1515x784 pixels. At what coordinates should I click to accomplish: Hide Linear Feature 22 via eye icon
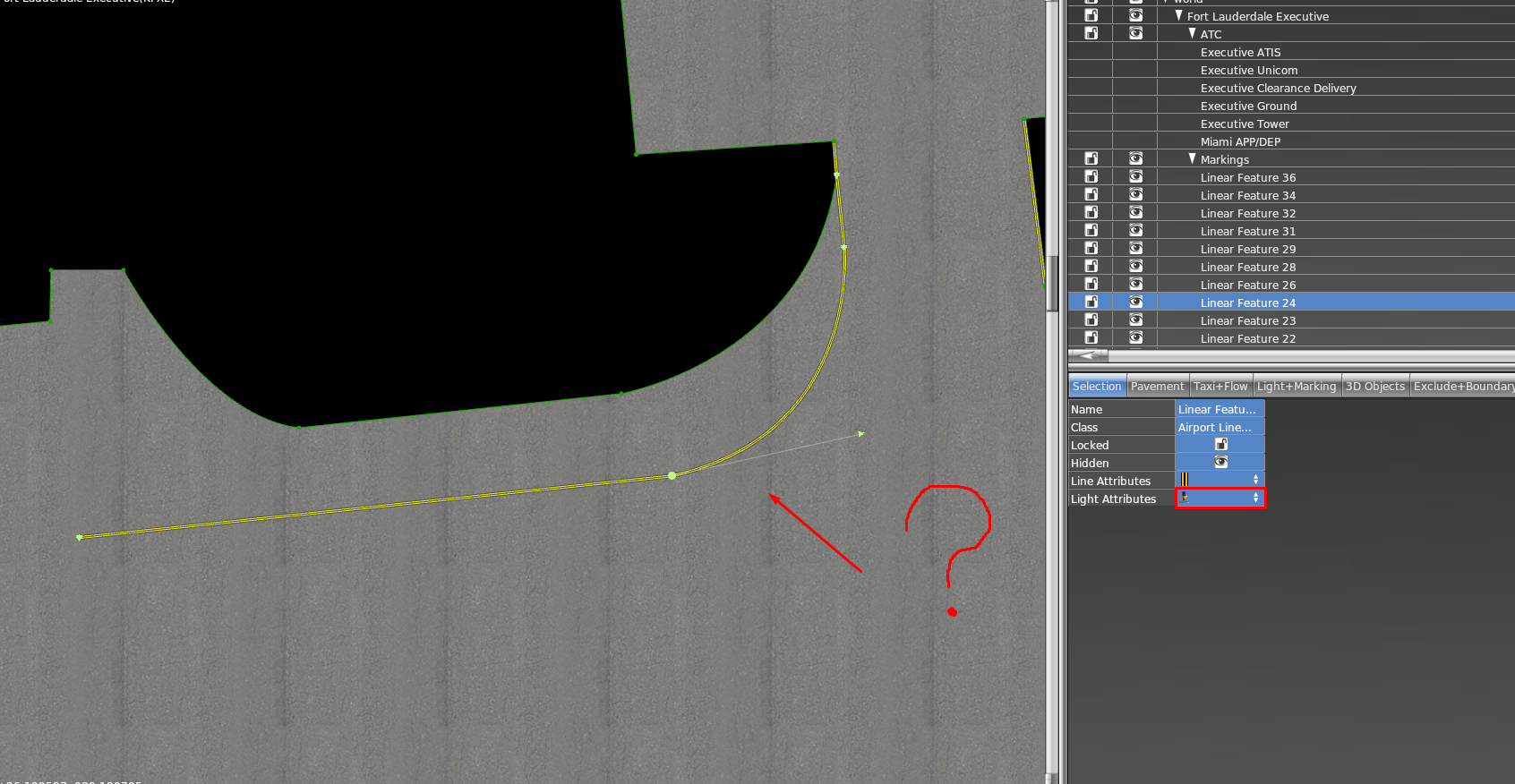click(1135, 337)
